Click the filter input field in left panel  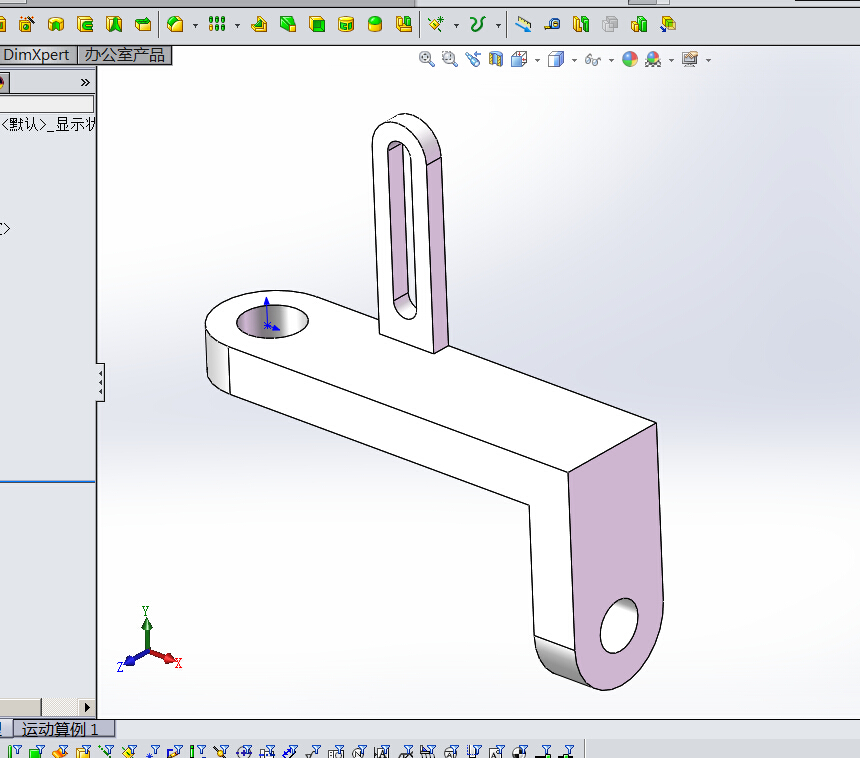pos(47,104)
